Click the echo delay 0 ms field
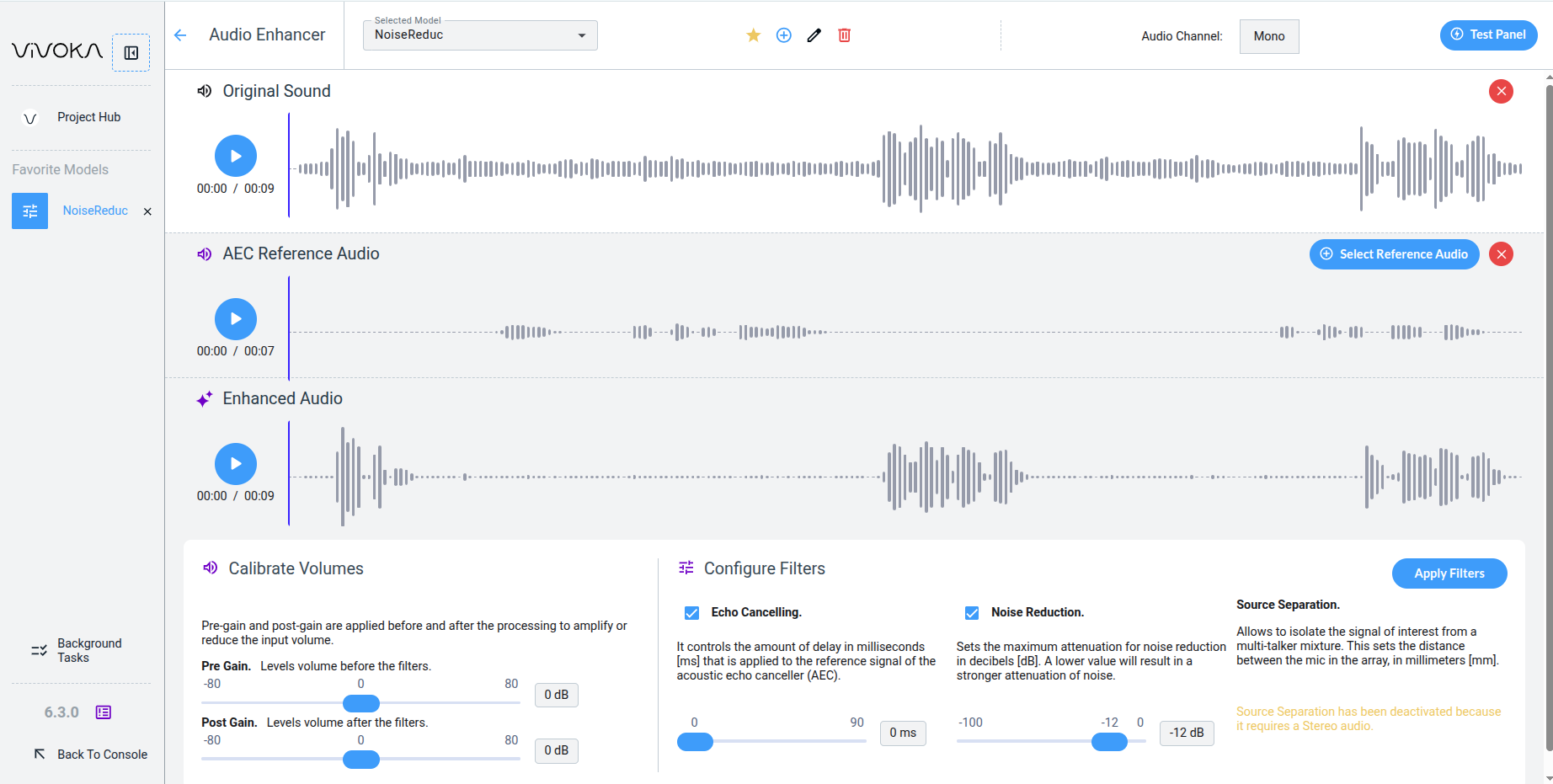The height and width of the screenshot is (784, 1553). (x=903, y=733)
